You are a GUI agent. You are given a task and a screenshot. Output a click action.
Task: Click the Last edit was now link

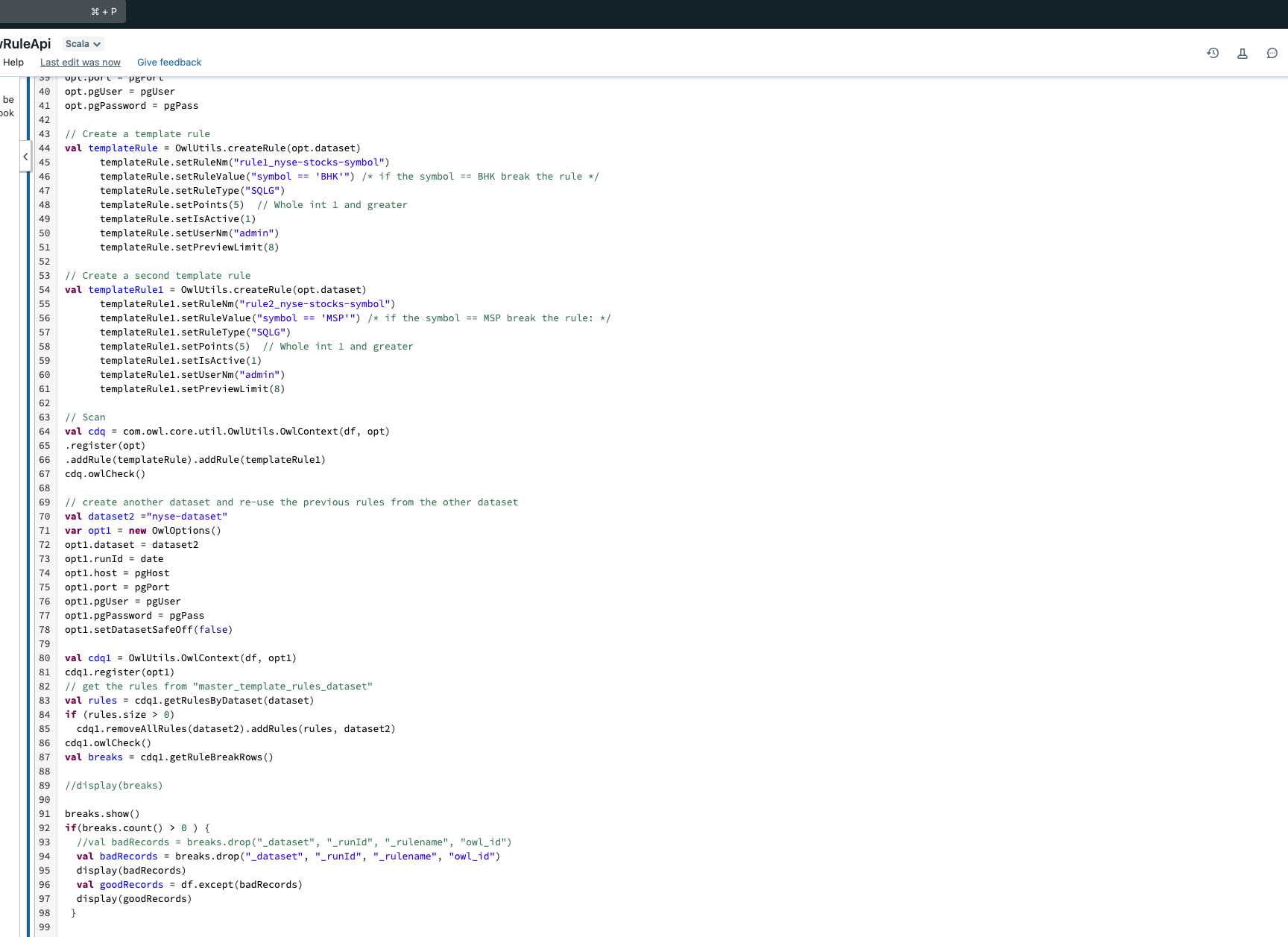click(x=80, y=62)
